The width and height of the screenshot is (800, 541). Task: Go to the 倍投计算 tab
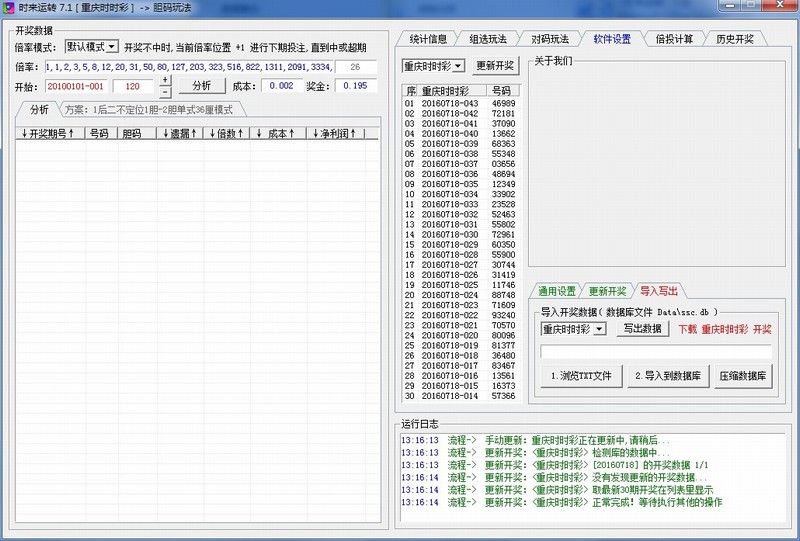coord(675,39)
